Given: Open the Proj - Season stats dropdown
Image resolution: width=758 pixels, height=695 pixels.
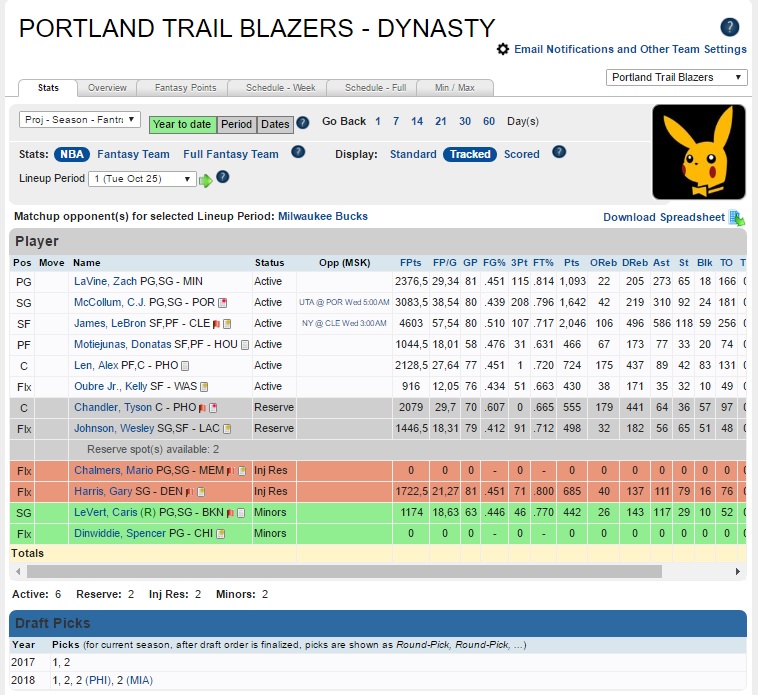Looking at the screenshot, I should pos(80,119).
